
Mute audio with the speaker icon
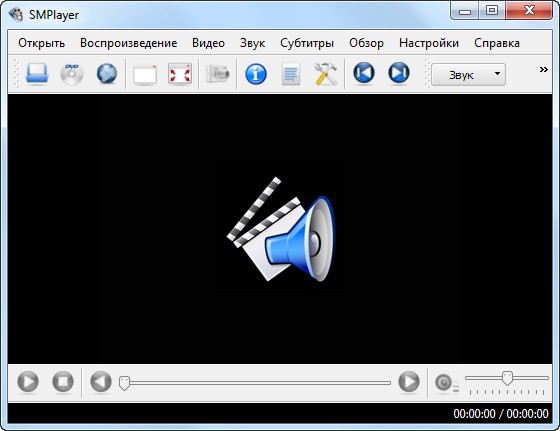coord(446,384)
